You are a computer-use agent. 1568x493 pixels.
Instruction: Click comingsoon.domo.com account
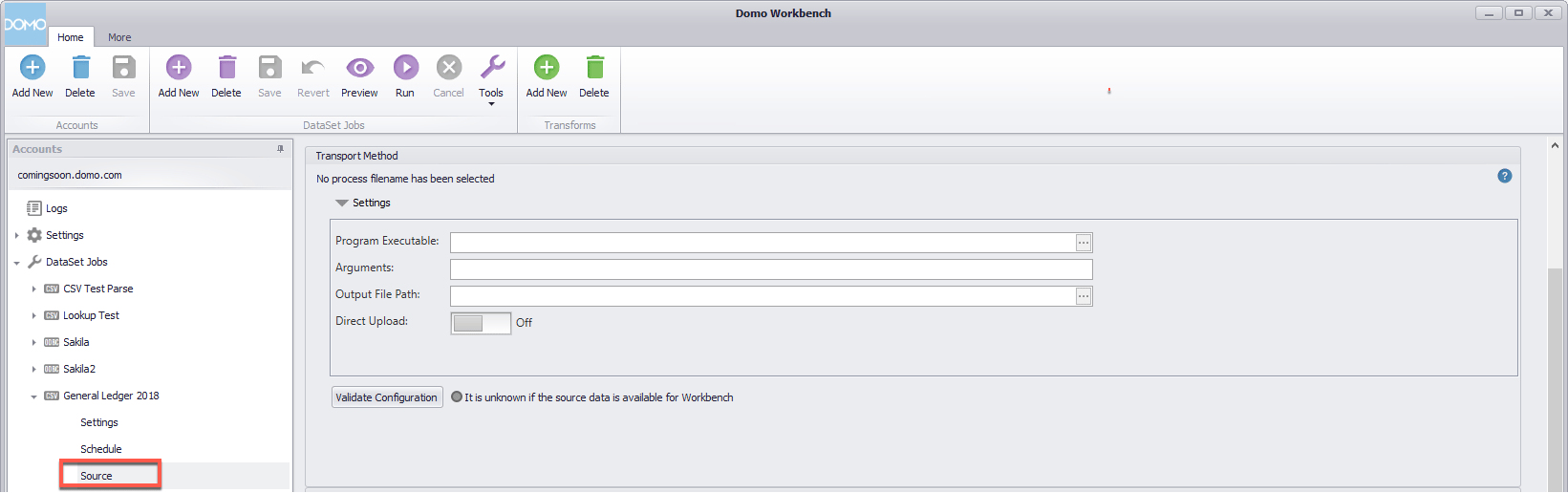[70, 175]
